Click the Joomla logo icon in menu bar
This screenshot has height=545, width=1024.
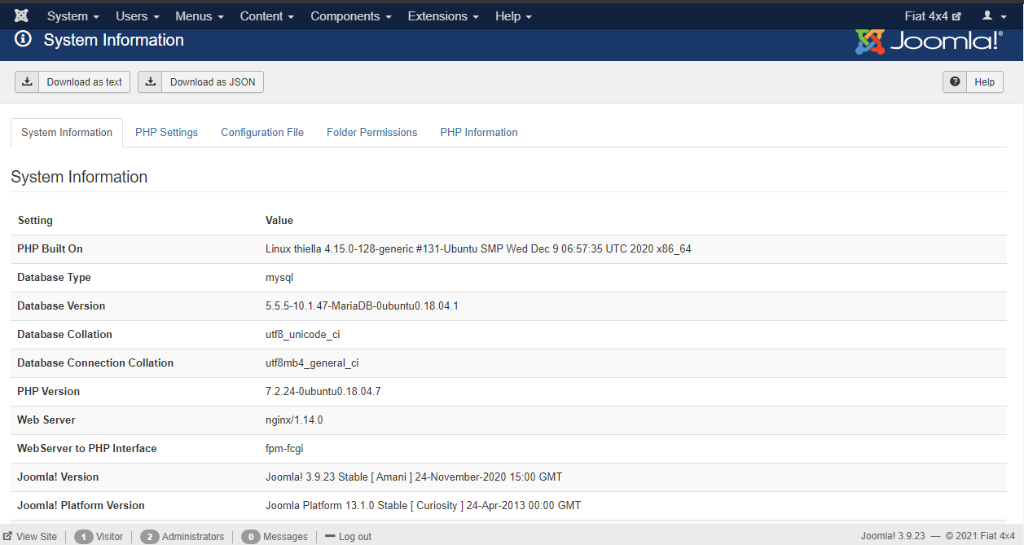(22, 16)
